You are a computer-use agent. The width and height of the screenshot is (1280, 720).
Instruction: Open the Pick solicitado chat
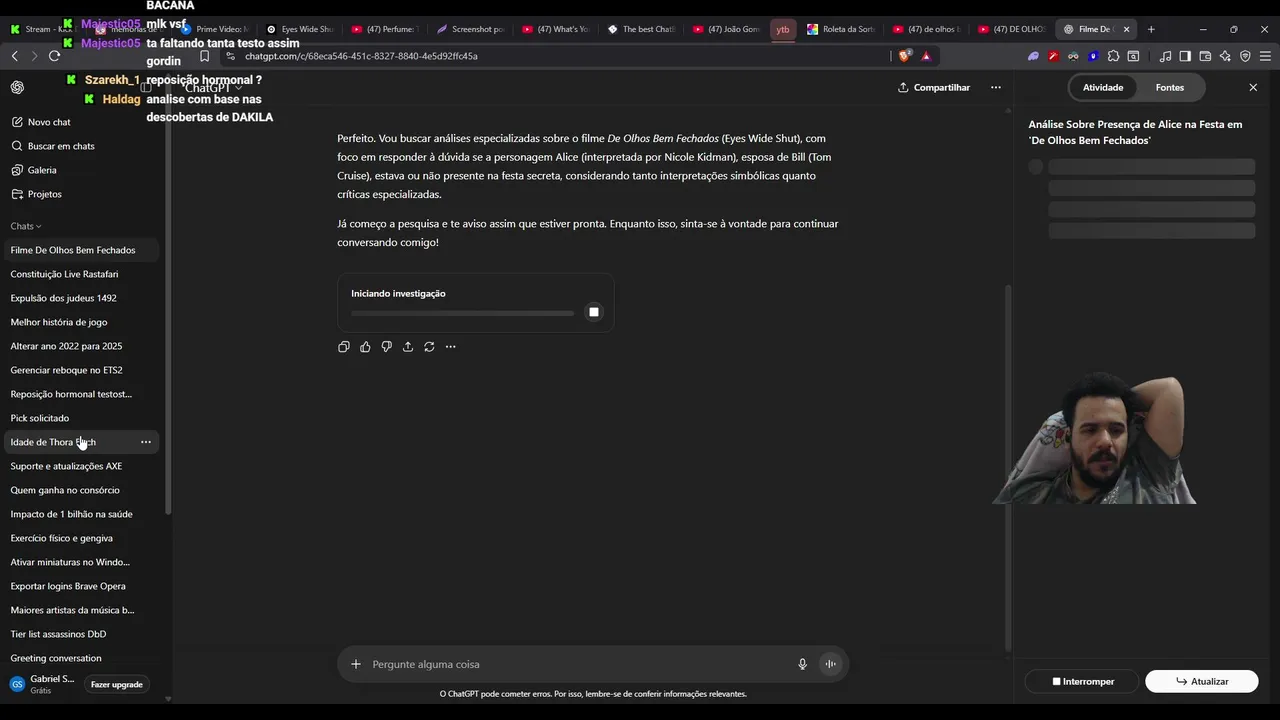coord(80,418)
